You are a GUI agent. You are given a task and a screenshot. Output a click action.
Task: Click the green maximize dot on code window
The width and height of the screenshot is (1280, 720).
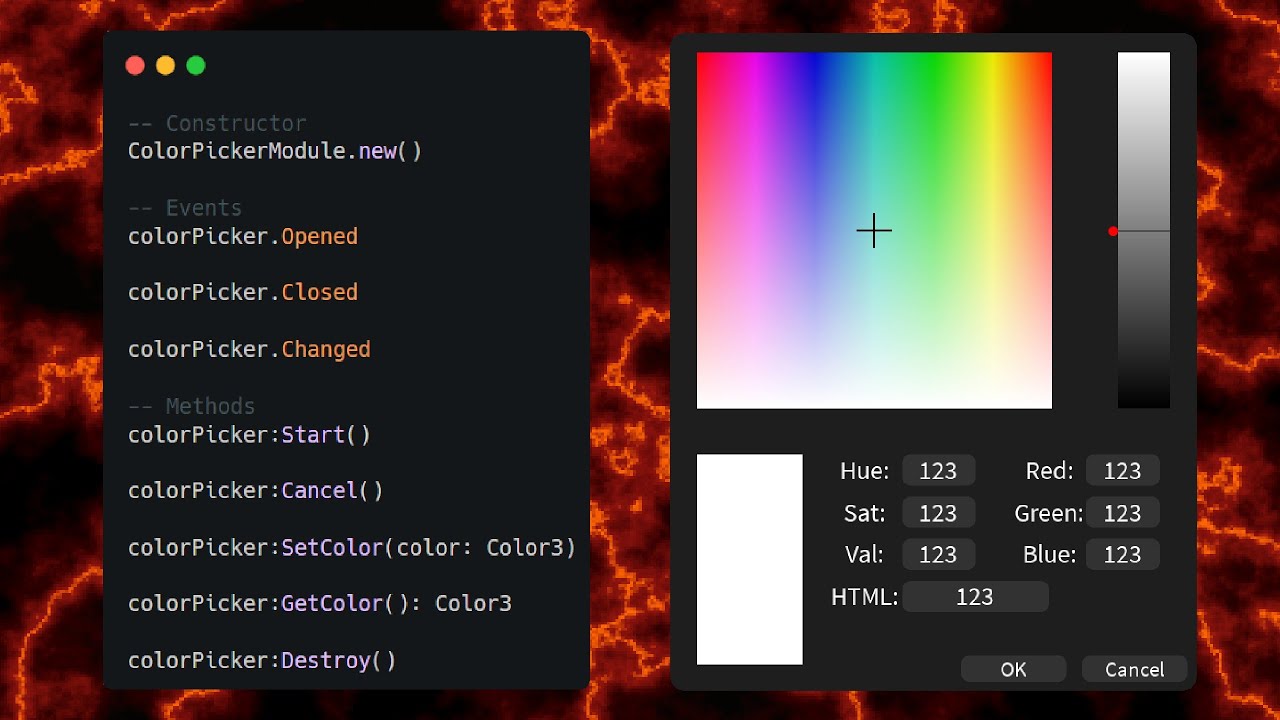point(196,66)
